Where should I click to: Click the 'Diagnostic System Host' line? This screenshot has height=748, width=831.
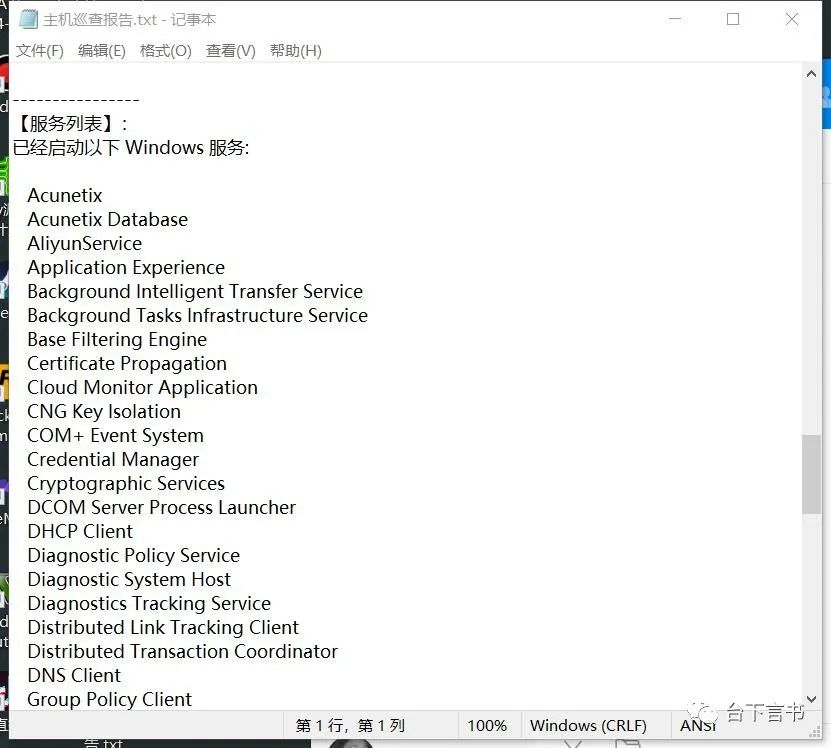point(129,579)
